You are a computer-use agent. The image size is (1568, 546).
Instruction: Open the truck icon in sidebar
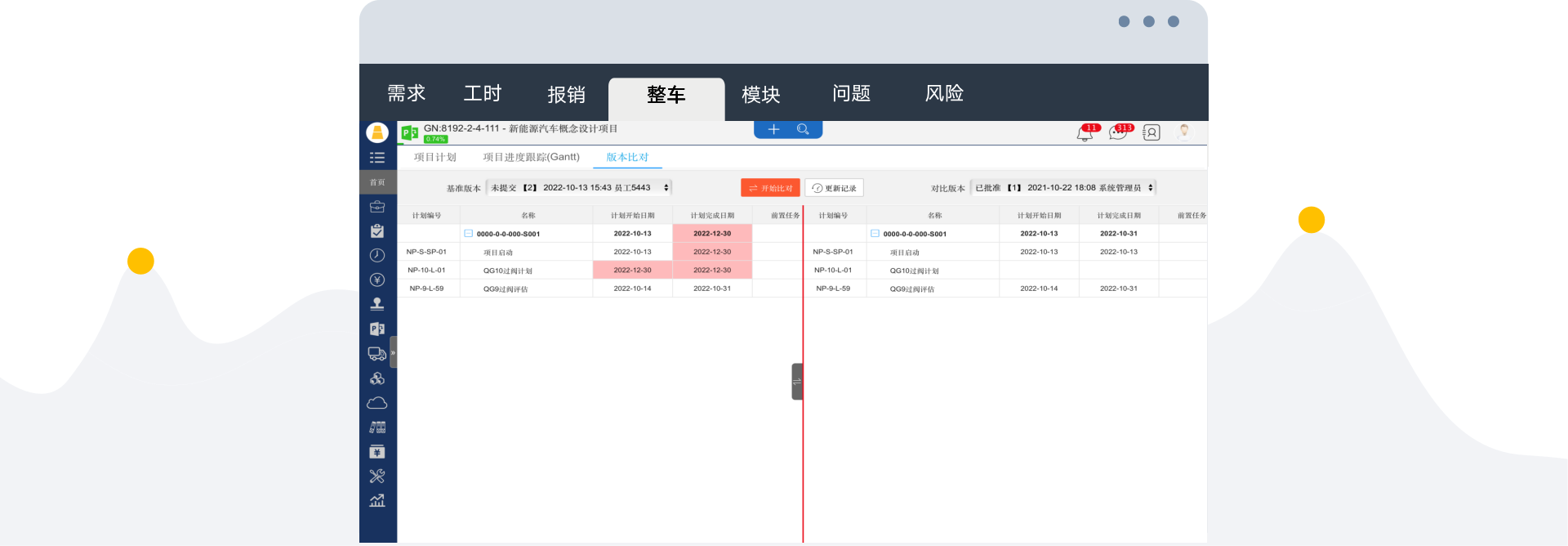(377, 353)
